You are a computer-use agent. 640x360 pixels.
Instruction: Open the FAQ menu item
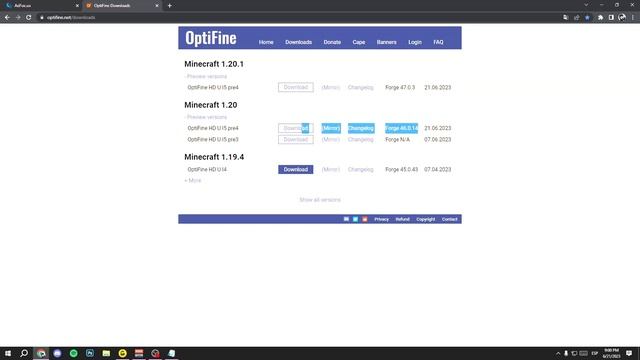click(438, 42)
